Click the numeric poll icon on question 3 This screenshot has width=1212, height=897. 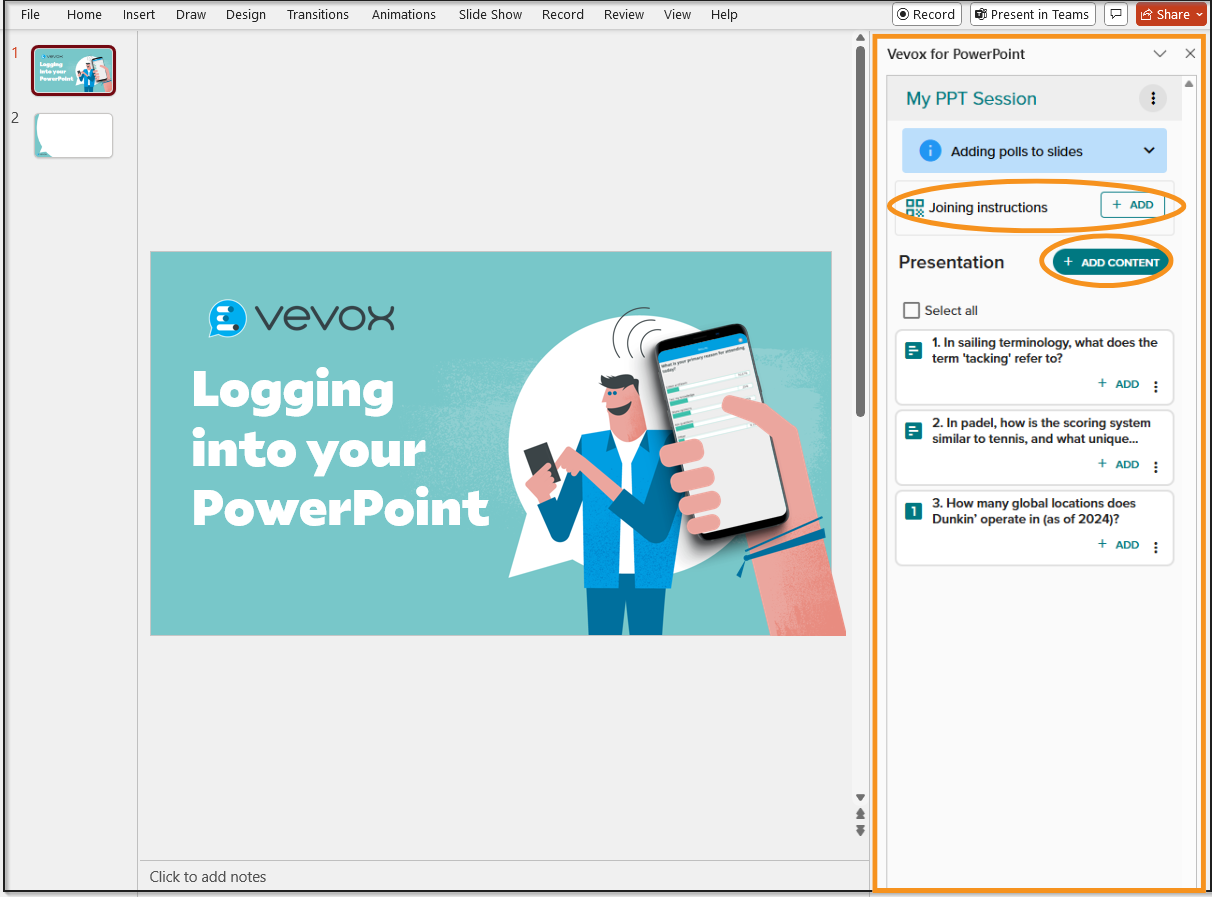click(913, 512)
